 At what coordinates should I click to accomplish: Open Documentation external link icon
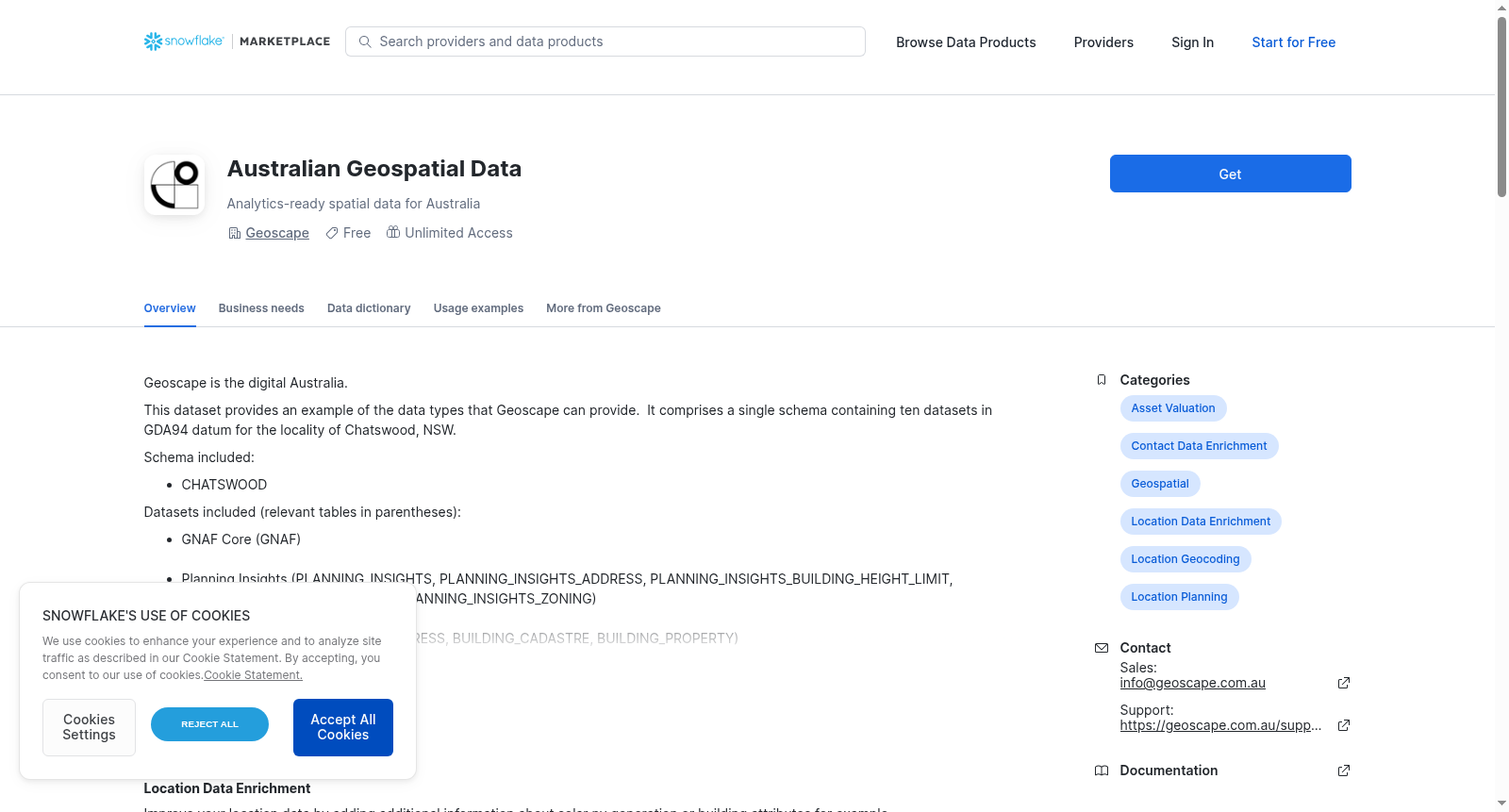click(x=1344, y=771)
